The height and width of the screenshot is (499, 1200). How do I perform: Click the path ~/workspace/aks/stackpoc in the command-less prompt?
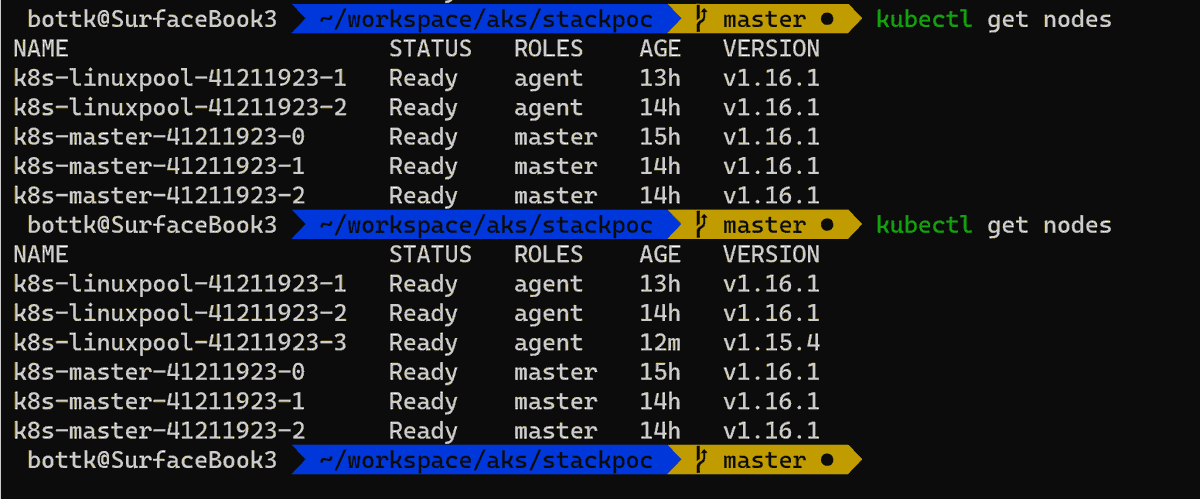(x=486, y=460)
